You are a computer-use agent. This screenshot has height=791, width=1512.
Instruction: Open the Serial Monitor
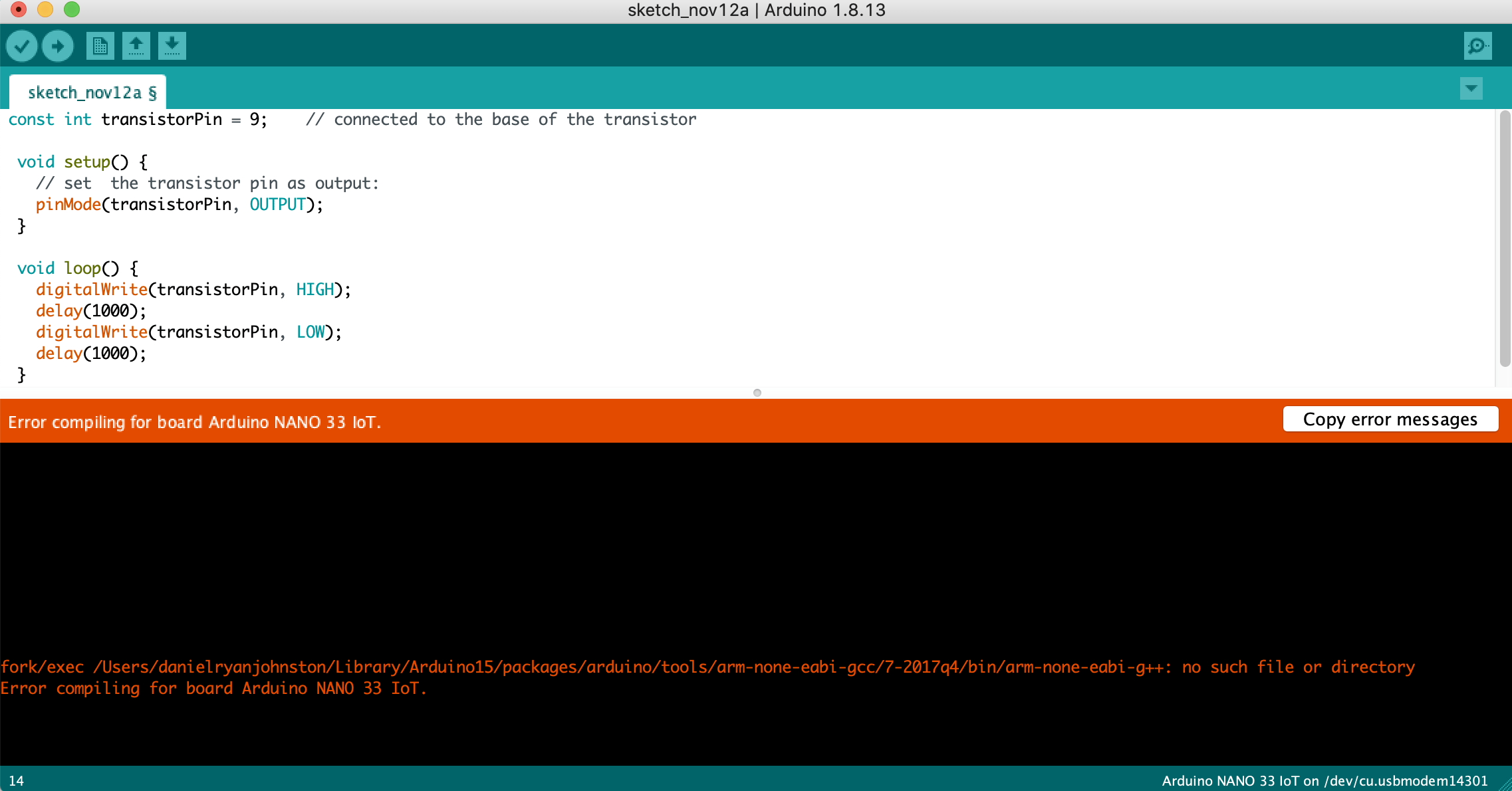tap(1477, 46)
